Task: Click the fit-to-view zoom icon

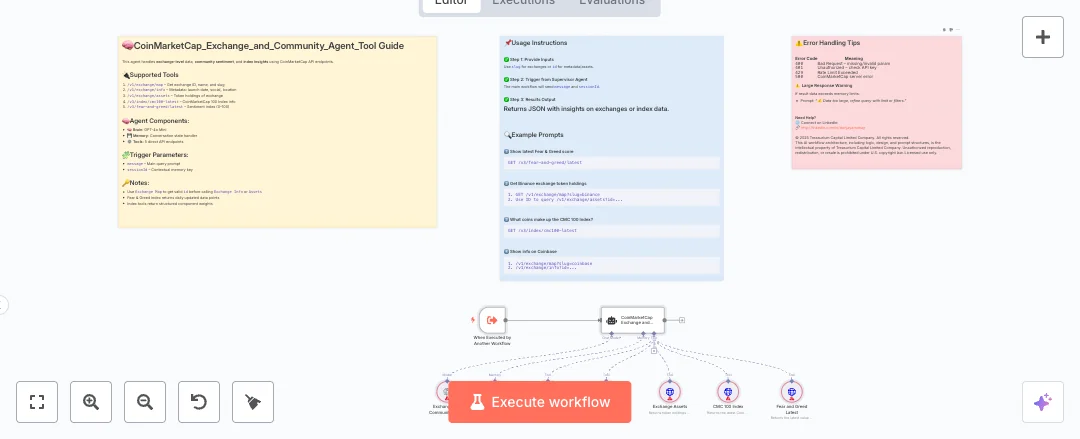Action: pos(37,402)
